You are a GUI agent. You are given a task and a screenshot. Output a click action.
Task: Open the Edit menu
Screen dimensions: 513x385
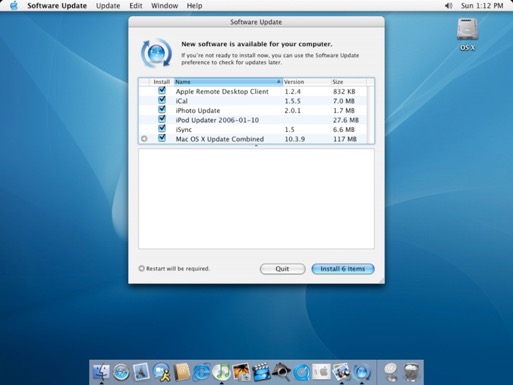coord(136,6)
